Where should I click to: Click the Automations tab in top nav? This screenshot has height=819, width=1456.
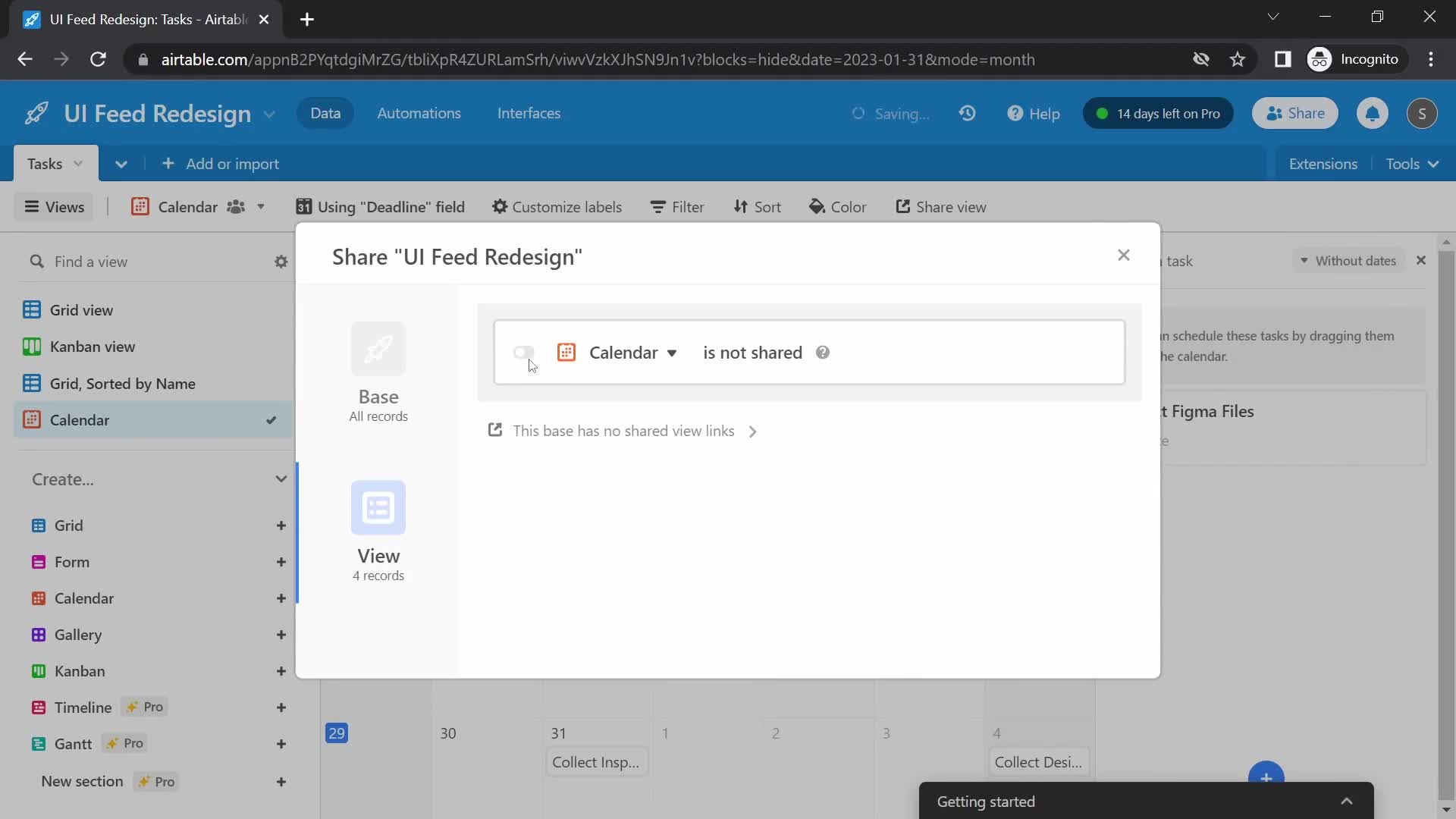tap(419, 113)
